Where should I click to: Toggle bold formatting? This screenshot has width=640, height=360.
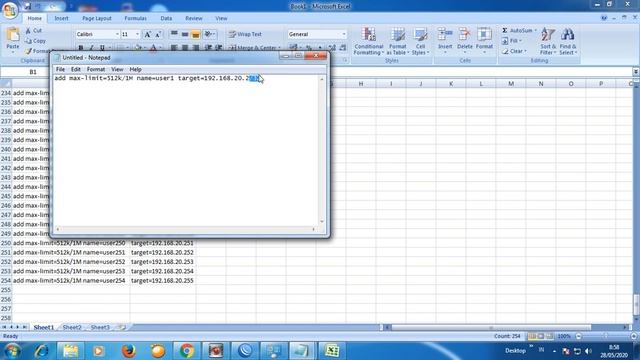[81, 48]
